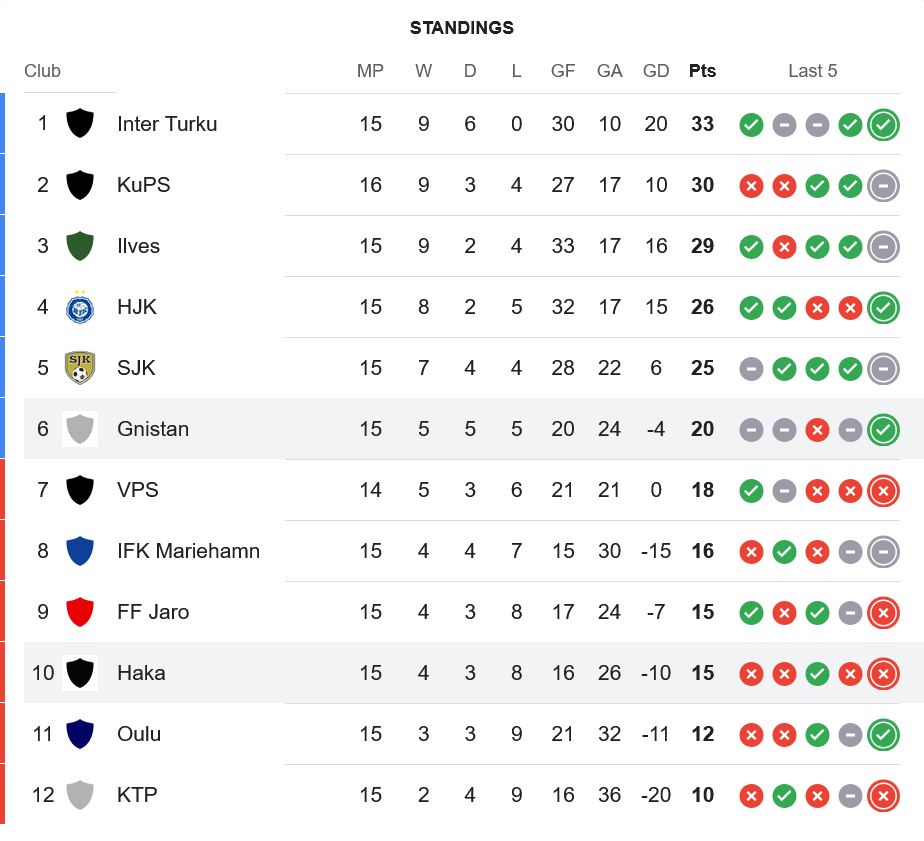Click KuPS's most recent draw result icon
Screen dimensions: 924x841
click(x=883, y=186)
